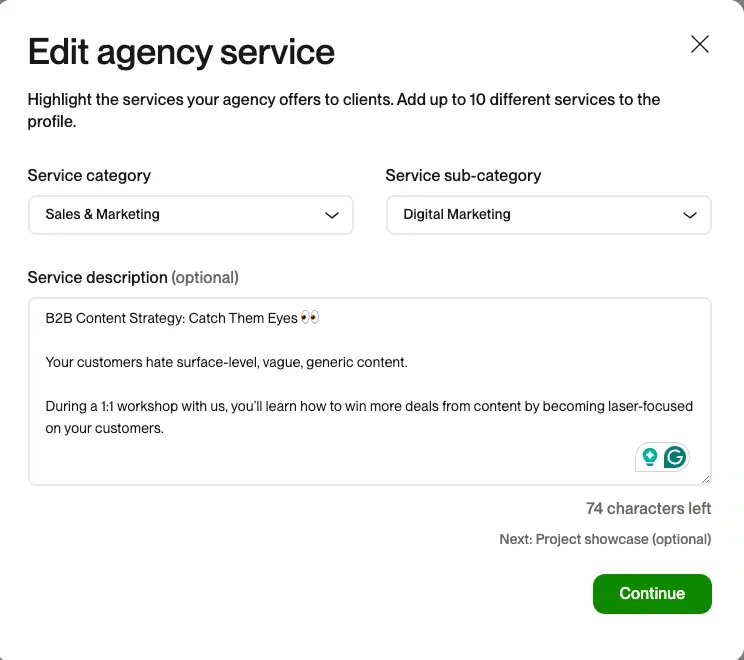
Task: Click the 'Service sub-category' label
Action: pos(463,176)
